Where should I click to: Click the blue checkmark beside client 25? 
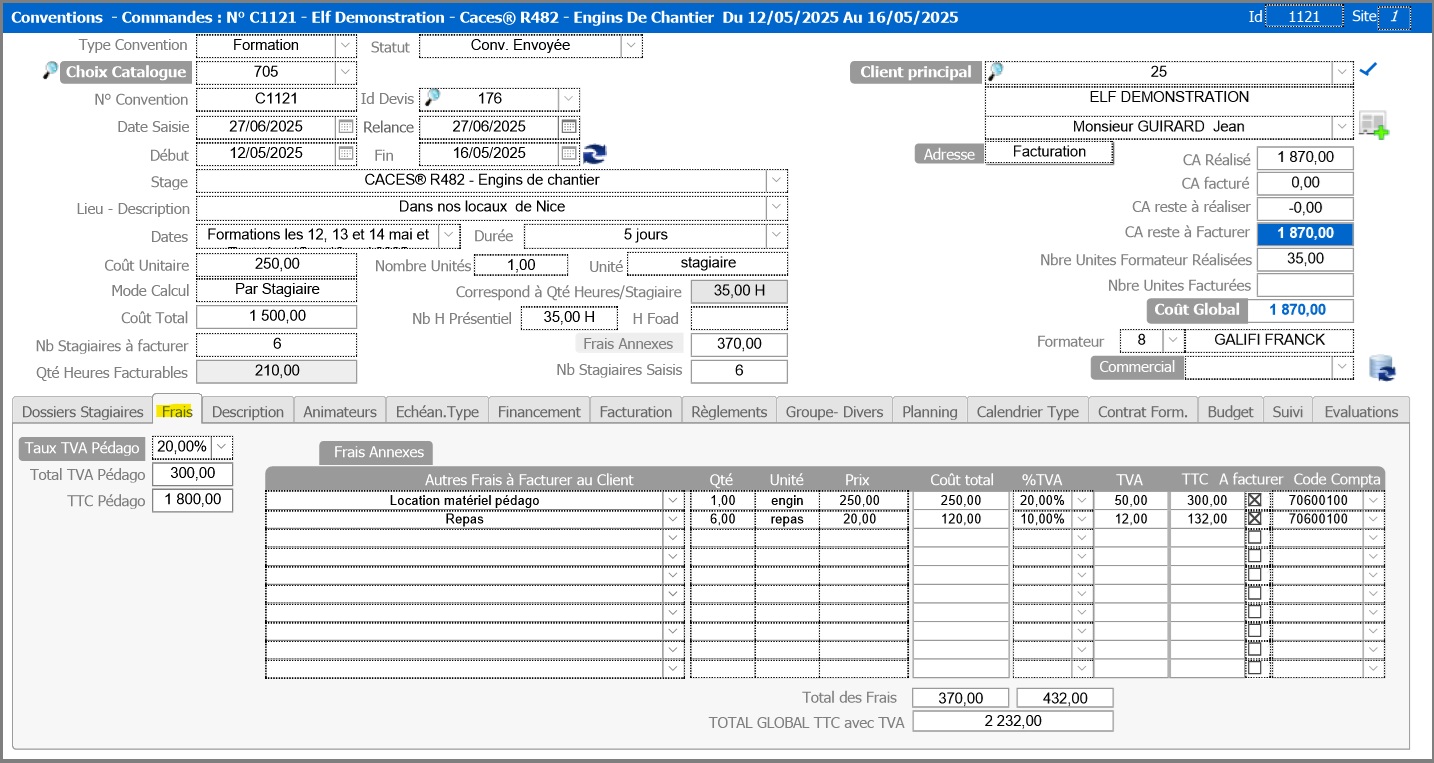(1369, 70)
